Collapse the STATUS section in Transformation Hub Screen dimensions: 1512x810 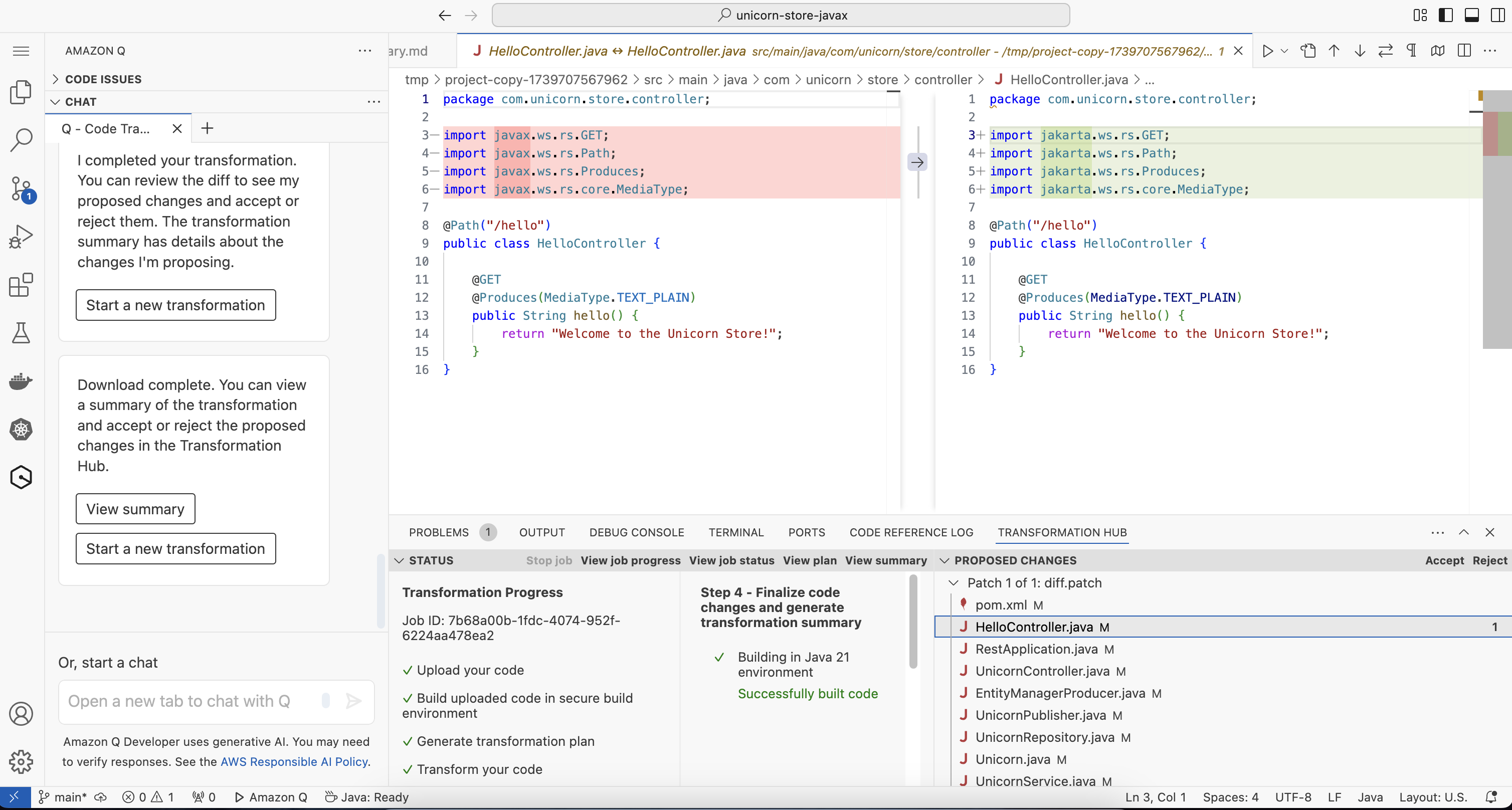[431, 560]
